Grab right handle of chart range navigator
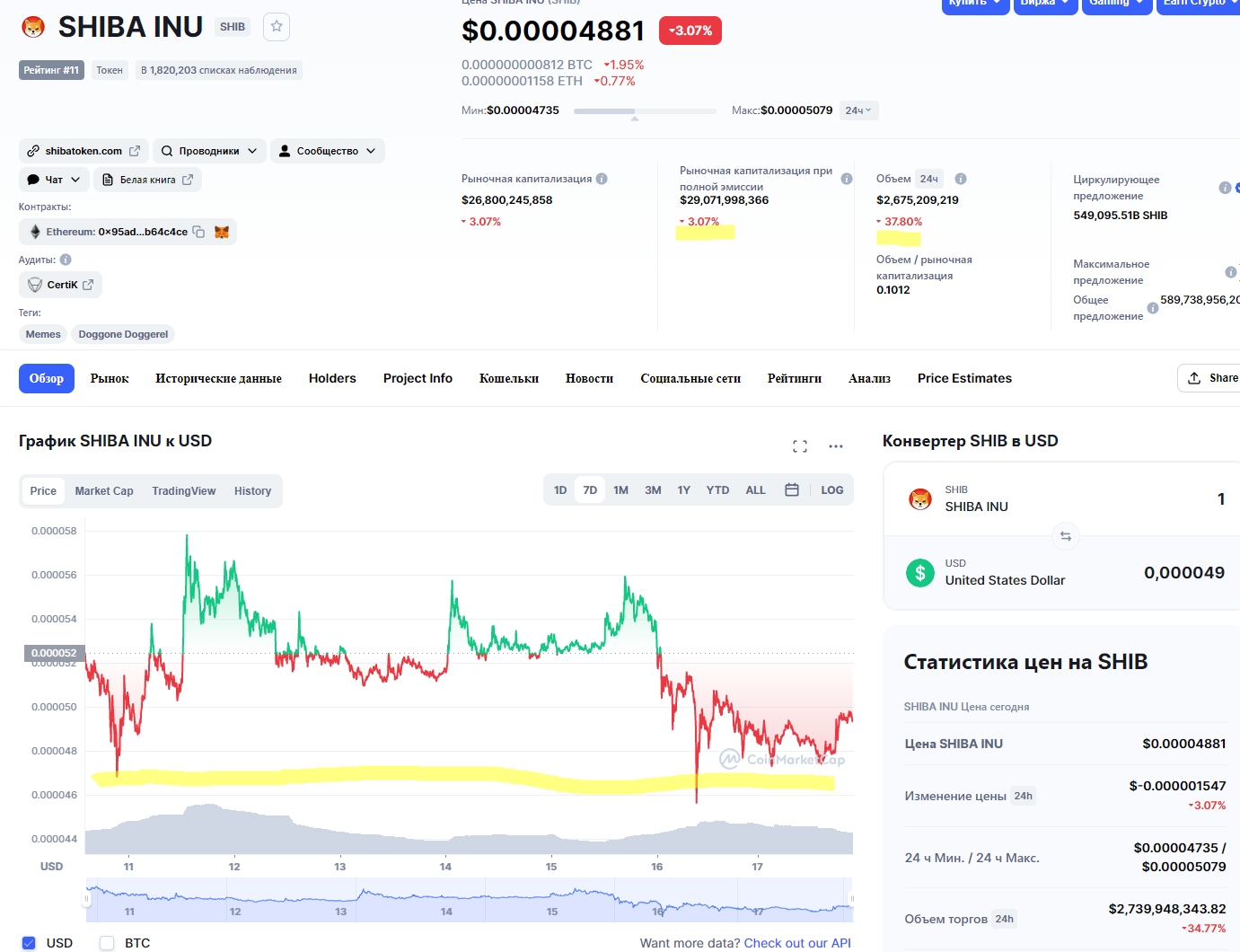 (x=851, y=899)
